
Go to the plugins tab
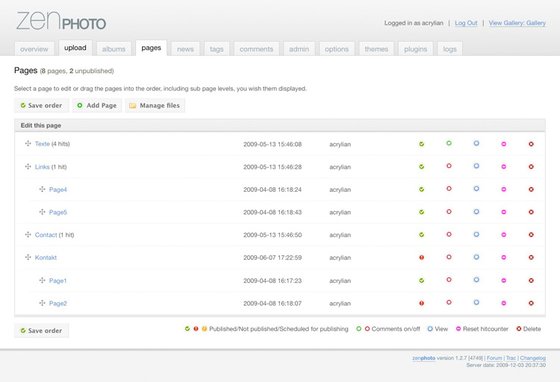point(415,49)
